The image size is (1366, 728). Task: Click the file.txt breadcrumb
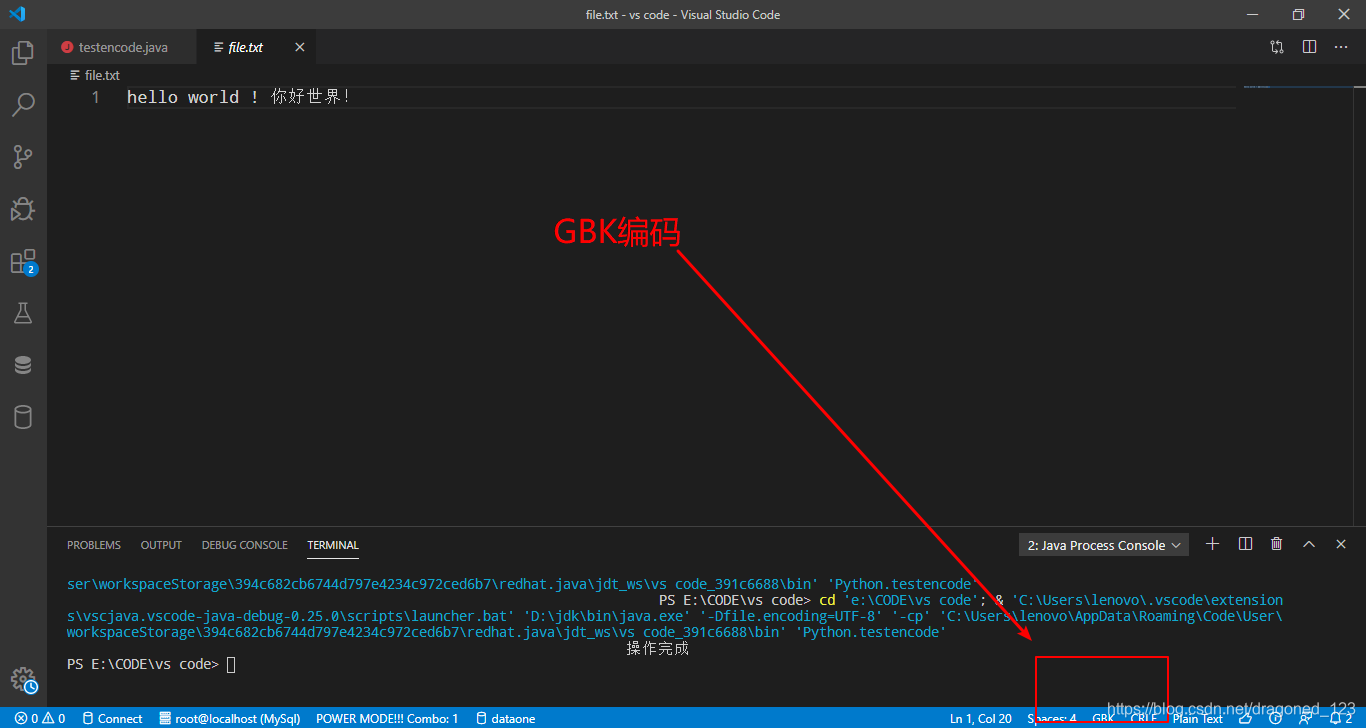(95, 75)
